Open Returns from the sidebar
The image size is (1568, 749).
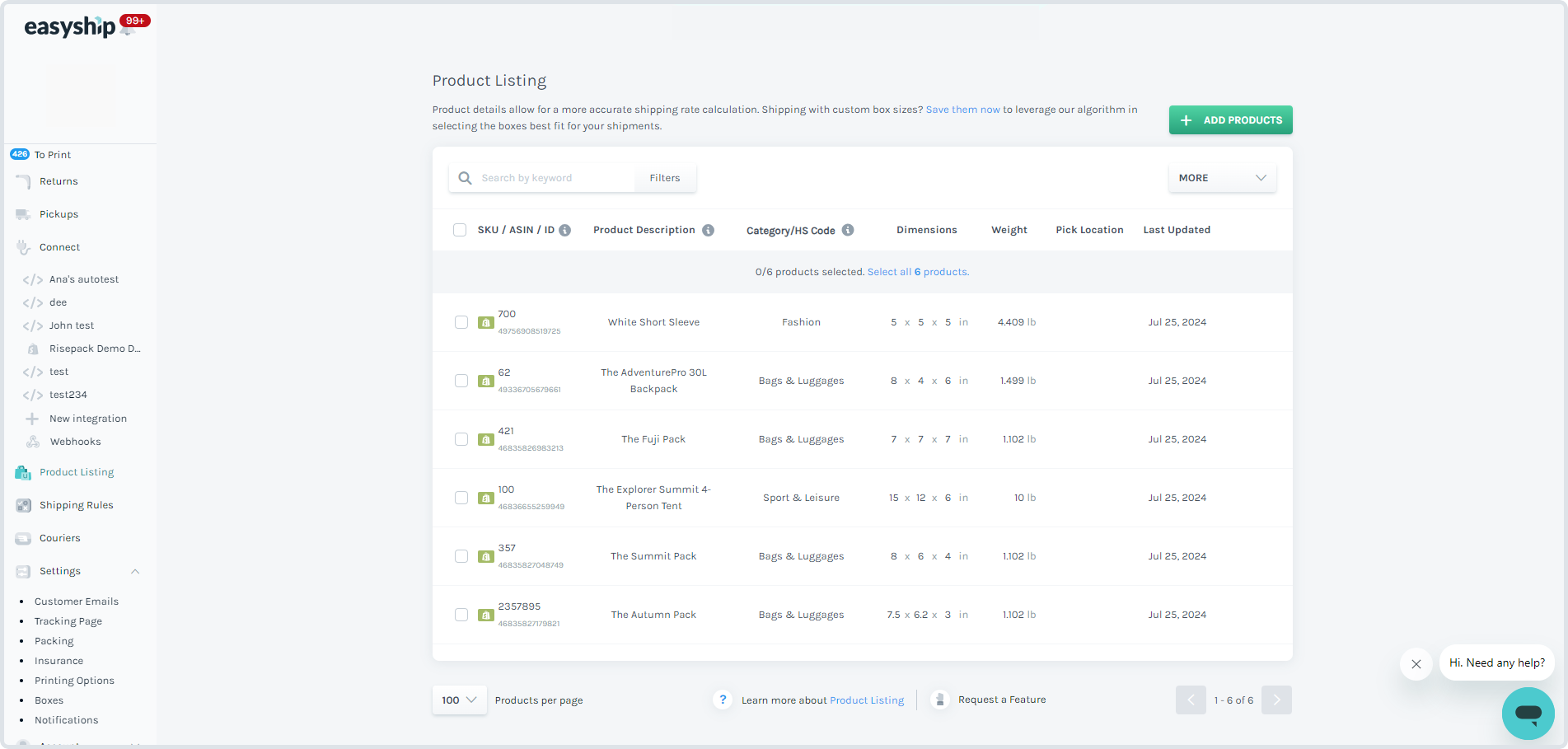(59, 181)
